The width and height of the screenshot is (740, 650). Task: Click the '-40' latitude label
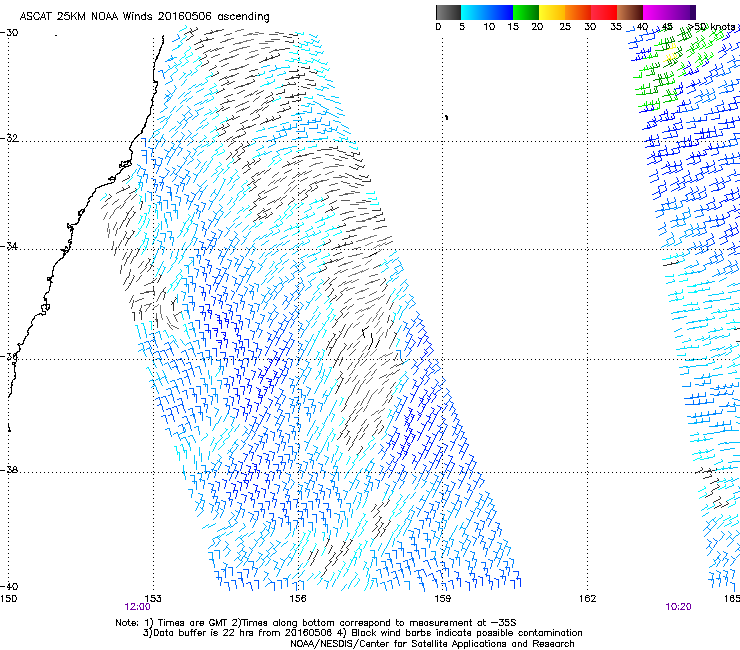(x=9, y=586)
